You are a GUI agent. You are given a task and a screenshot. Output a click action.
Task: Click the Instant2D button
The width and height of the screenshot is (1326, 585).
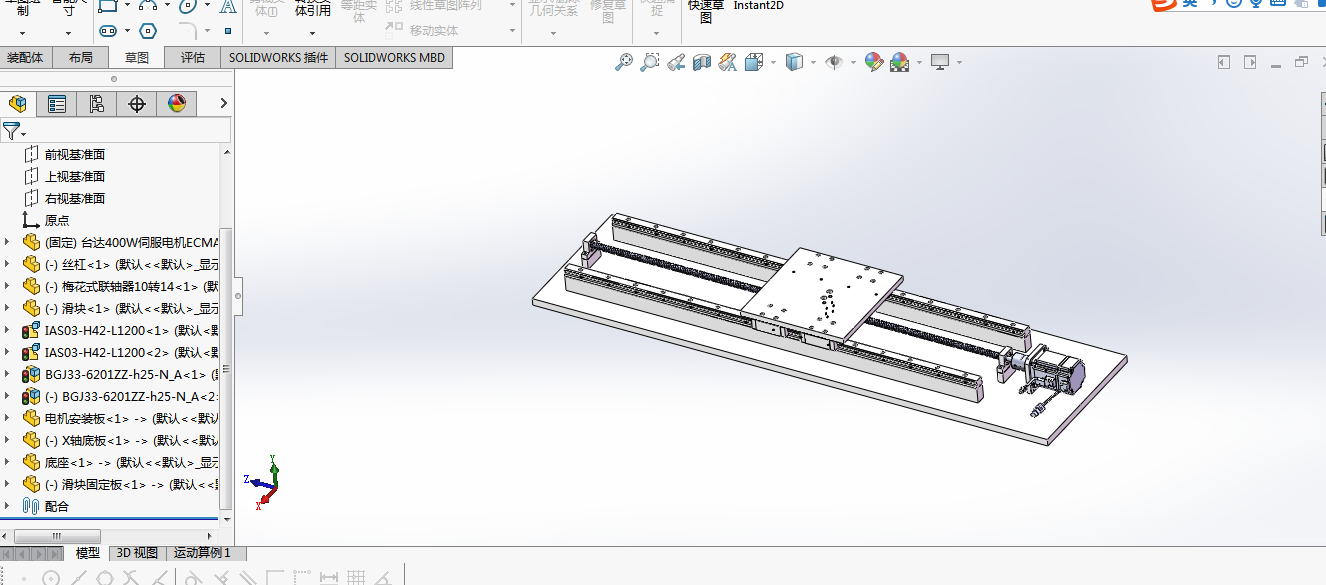click(x=759, y=5)
